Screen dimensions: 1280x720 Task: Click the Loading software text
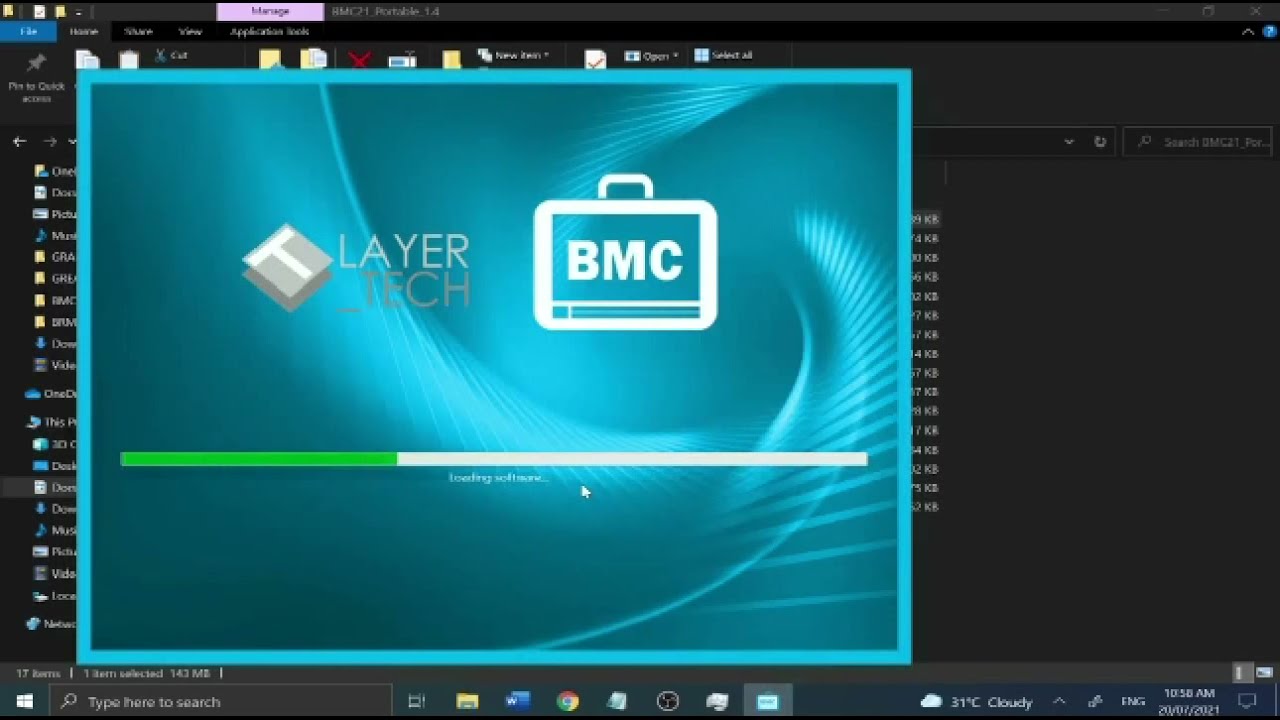(x=498, y=478)
